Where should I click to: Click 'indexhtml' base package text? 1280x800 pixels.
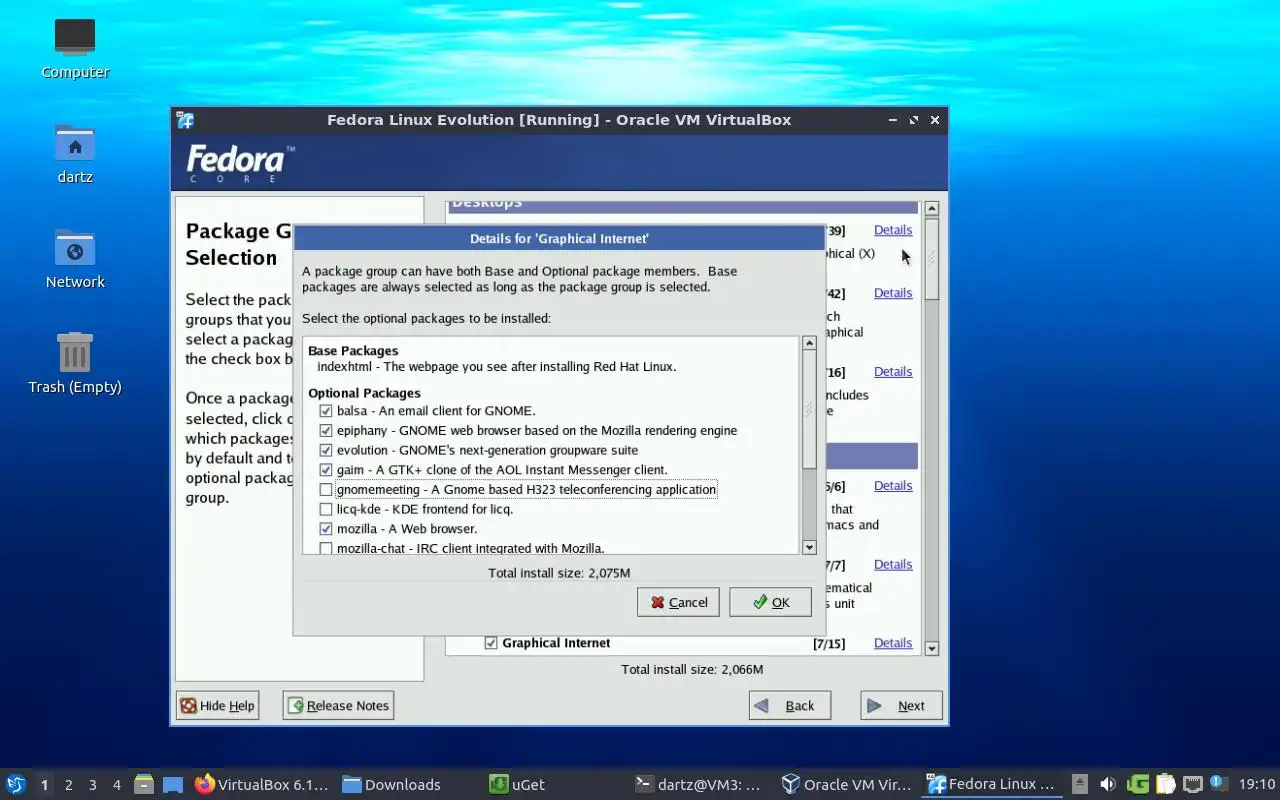[496, 367]
